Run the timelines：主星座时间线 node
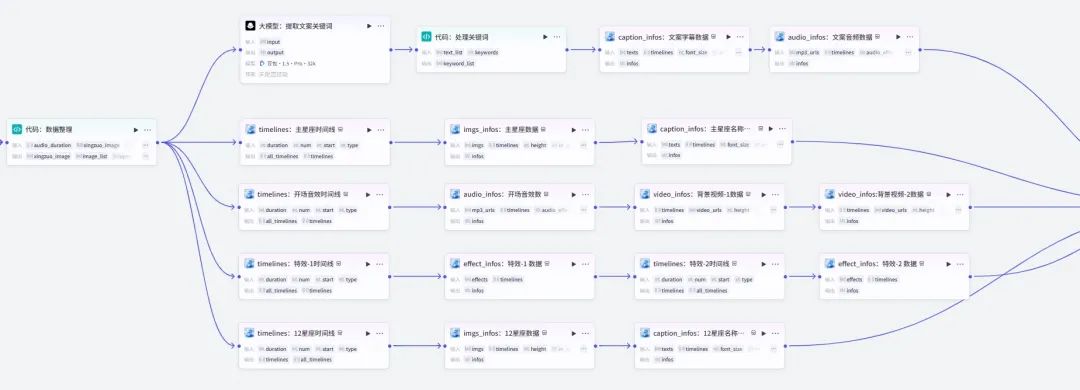The height and width of the screenshot is (390, 1080). pyautogui.click(x=369, y=130)
